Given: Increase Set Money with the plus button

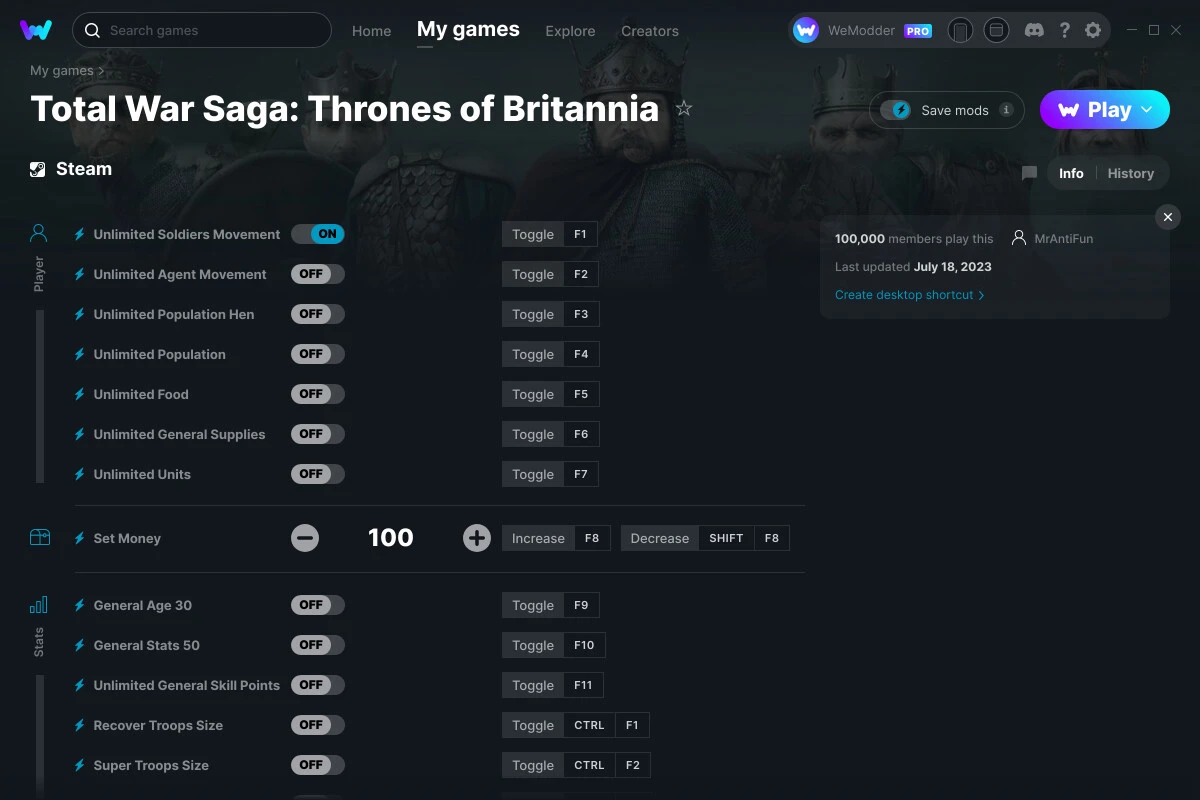Looking at the screenshot, I should [477, 537].
